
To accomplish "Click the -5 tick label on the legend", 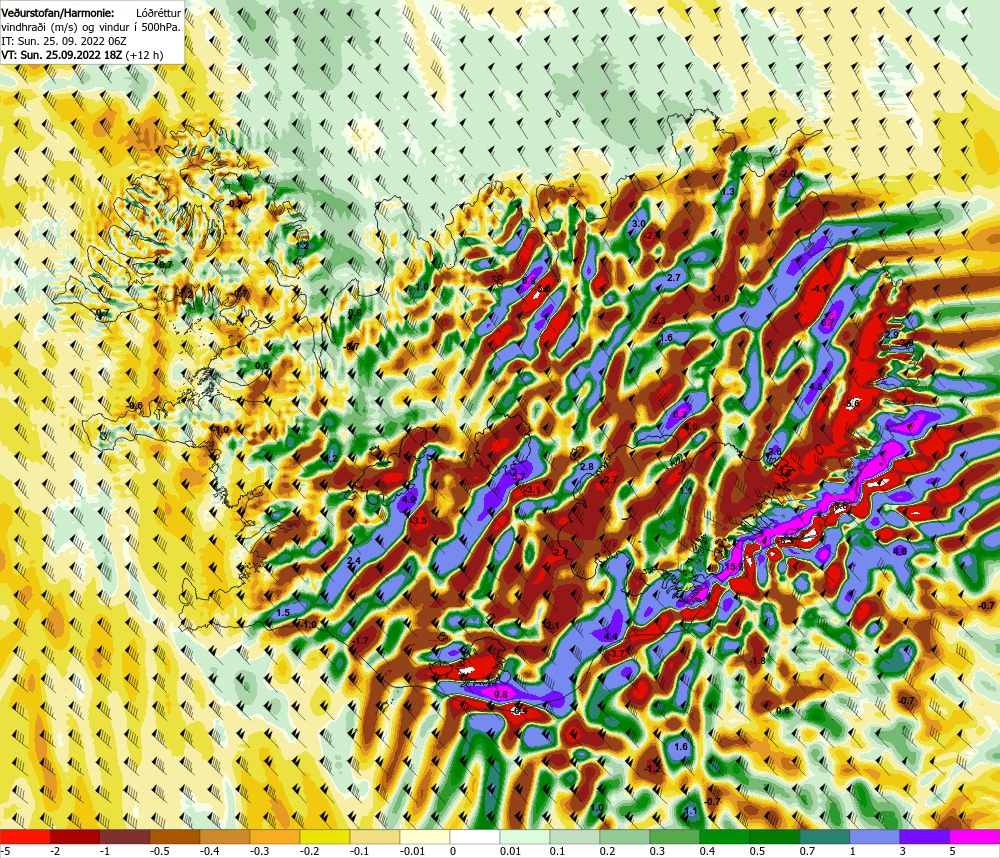I will coord(5,850).
